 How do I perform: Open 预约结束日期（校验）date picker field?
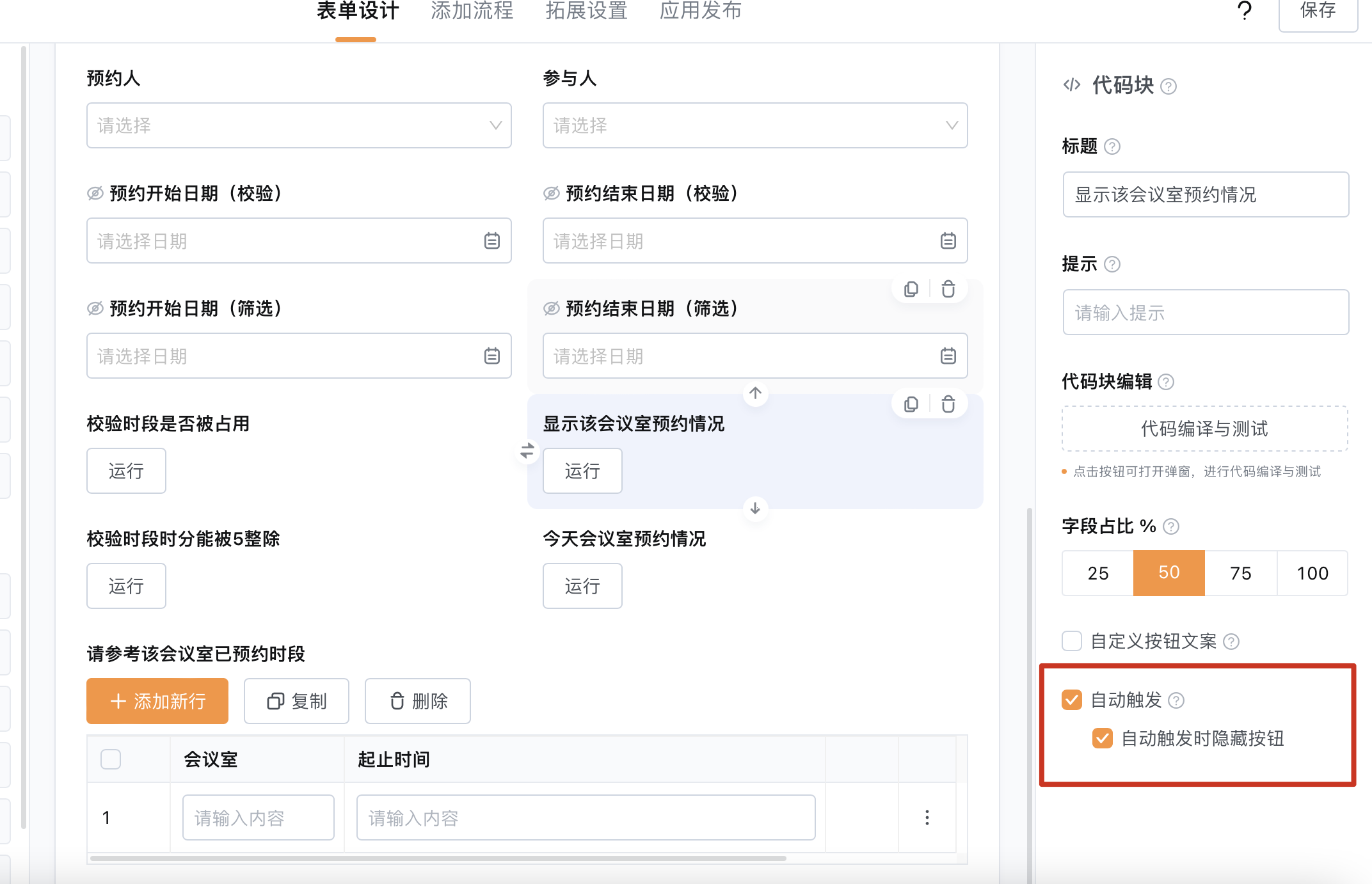pyautogui.click(x=755, y=241)
